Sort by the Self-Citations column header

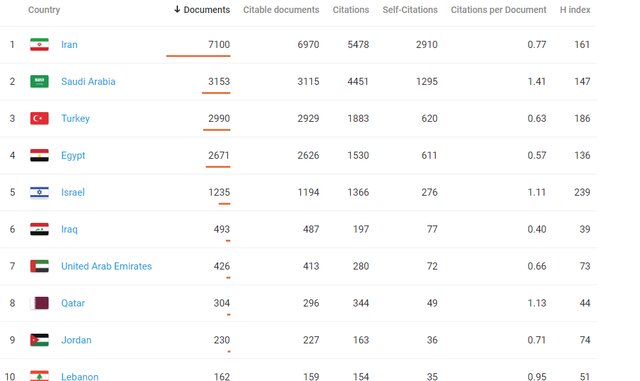point(410,10)
